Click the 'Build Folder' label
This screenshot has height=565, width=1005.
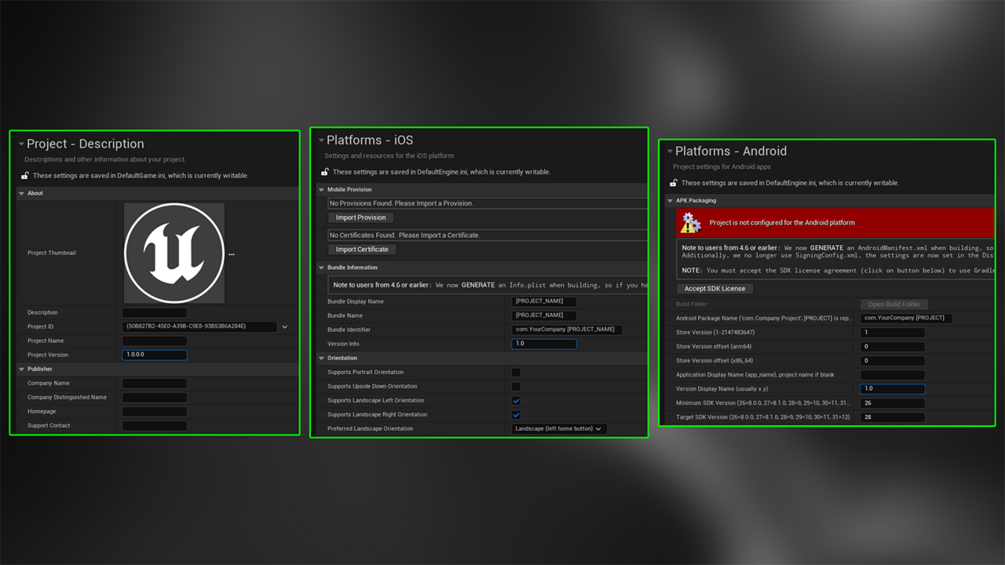click(692, 304)
